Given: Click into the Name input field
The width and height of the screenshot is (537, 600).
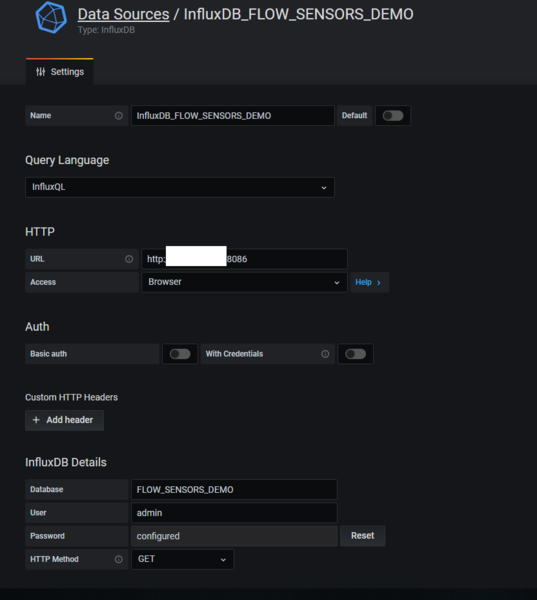Looking at the screenshot, I should 233,116.
